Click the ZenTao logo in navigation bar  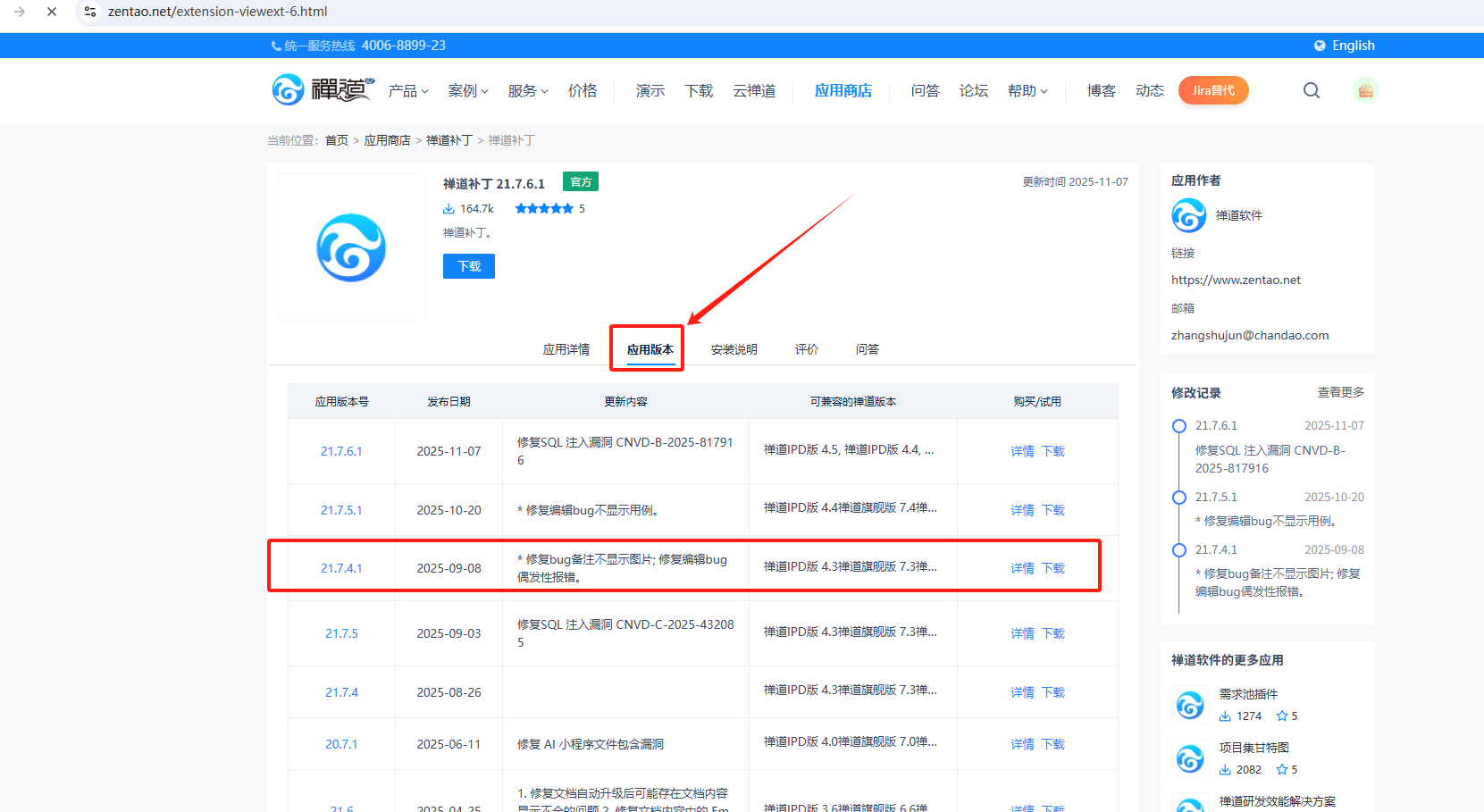(322, 90)
